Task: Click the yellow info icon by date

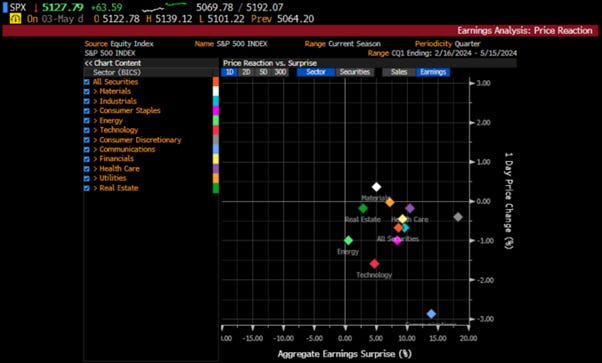Action: coord(15,18)
